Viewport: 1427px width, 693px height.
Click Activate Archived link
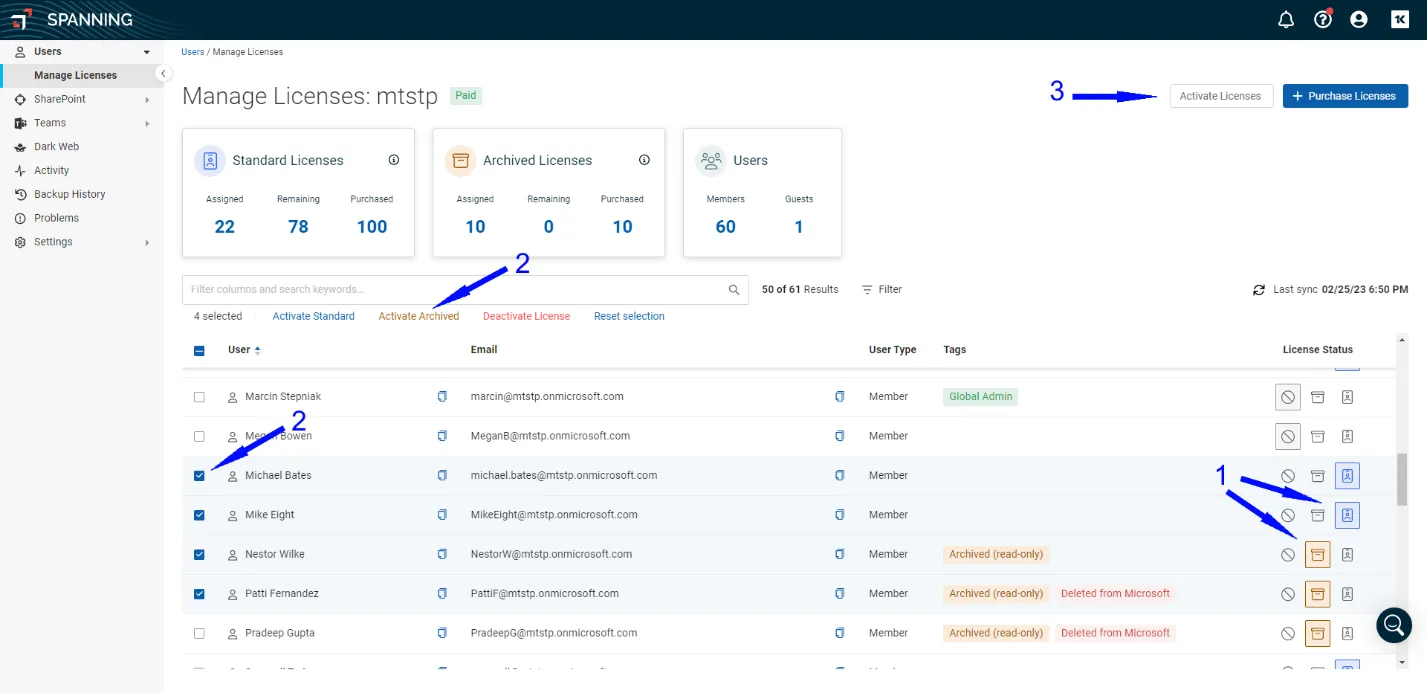418,316
